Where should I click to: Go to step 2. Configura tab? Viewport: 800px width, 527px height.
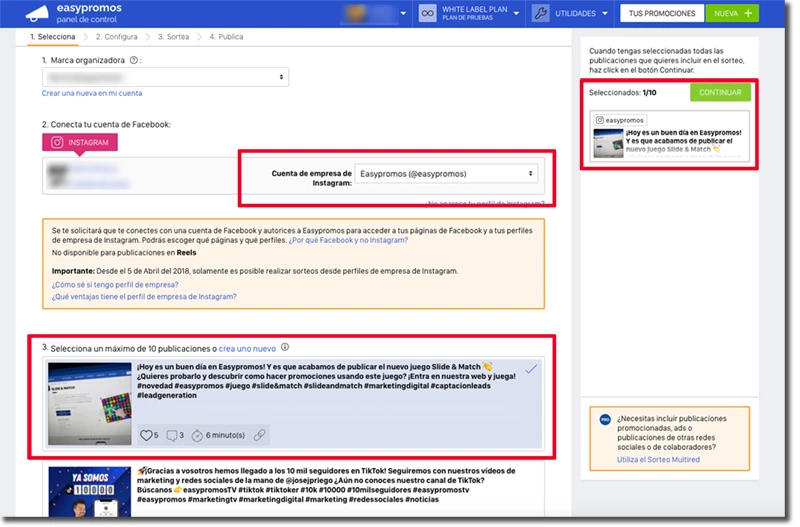point(116,37)
